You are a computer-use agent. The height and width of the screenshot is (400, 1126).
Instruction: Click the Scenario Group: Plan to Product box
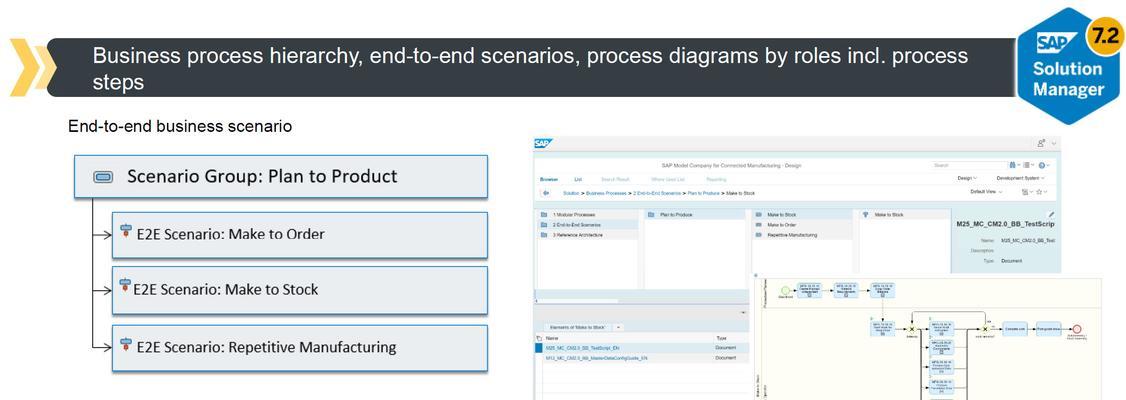click(x=281, y=177)
